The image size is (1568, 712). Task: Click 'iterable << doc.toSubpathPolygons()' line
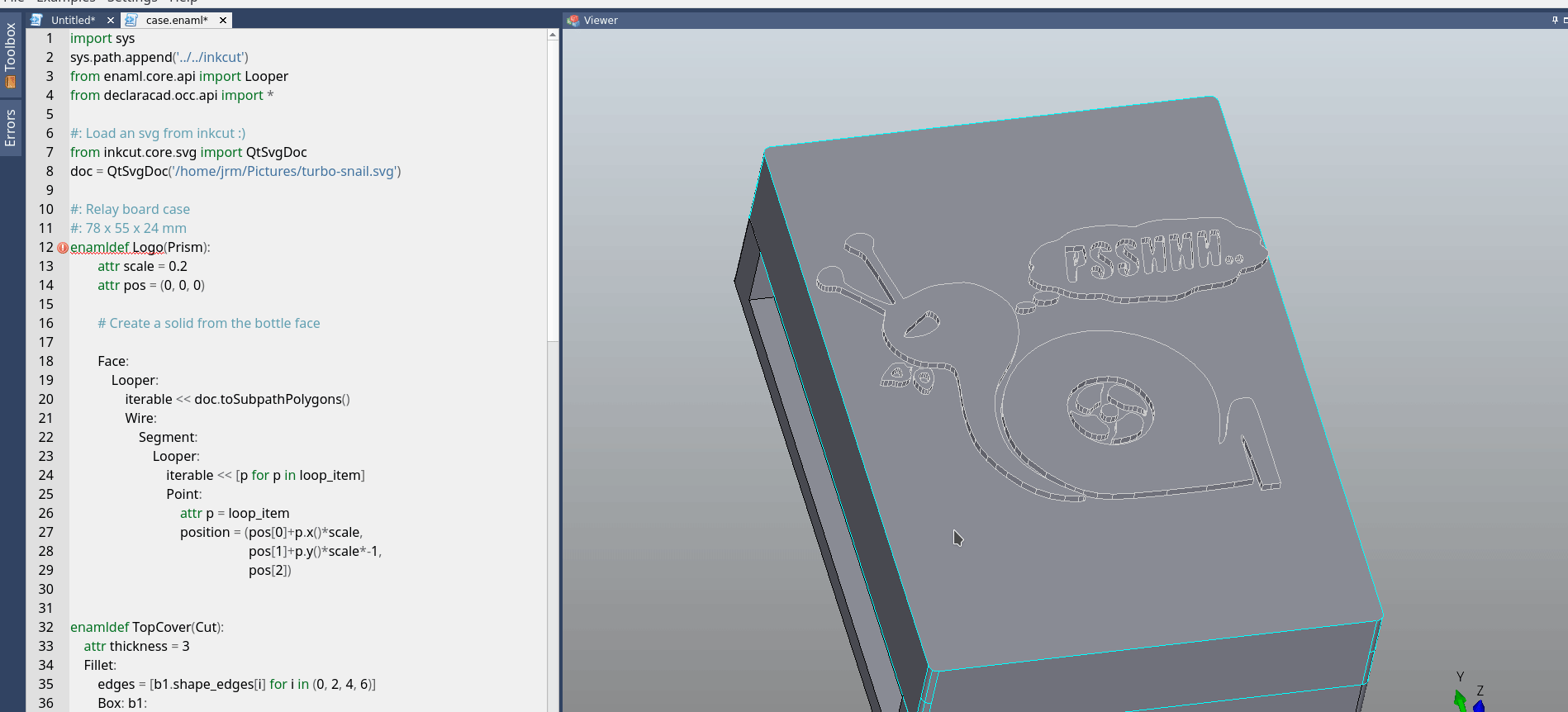point(238,399)
